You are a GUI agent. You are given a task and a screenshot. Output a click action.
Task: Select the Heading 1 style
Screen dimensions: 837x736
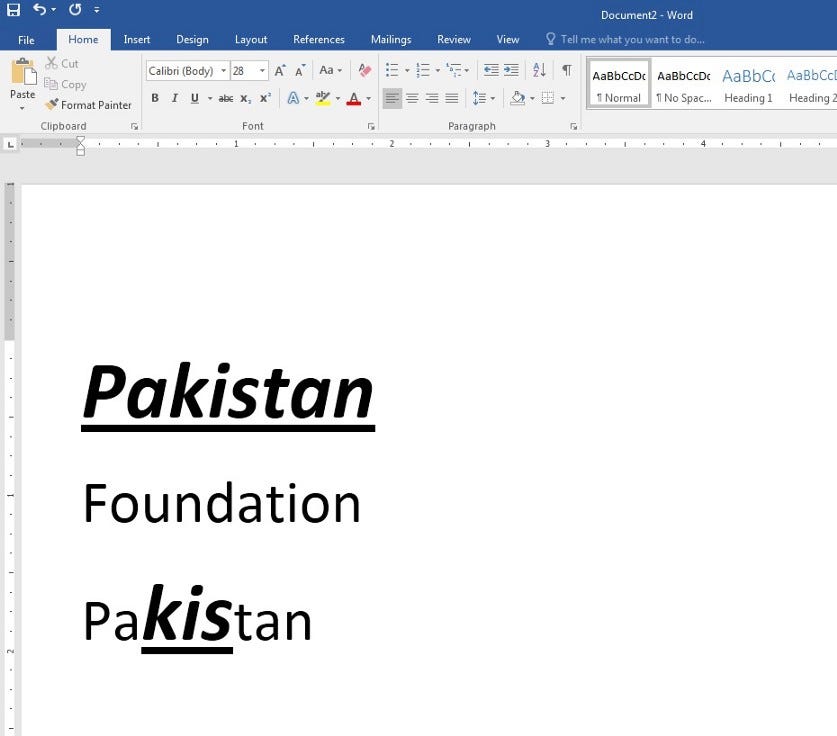[x=748, y=84]
